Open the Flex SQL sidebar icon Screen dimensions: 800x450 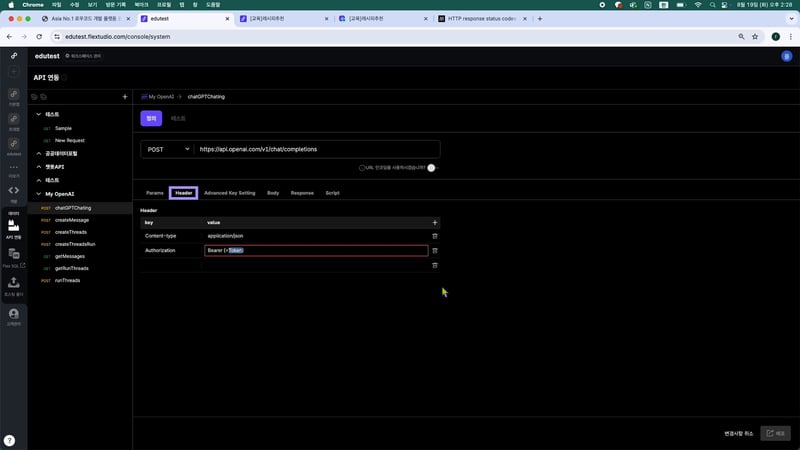point(14,258)
